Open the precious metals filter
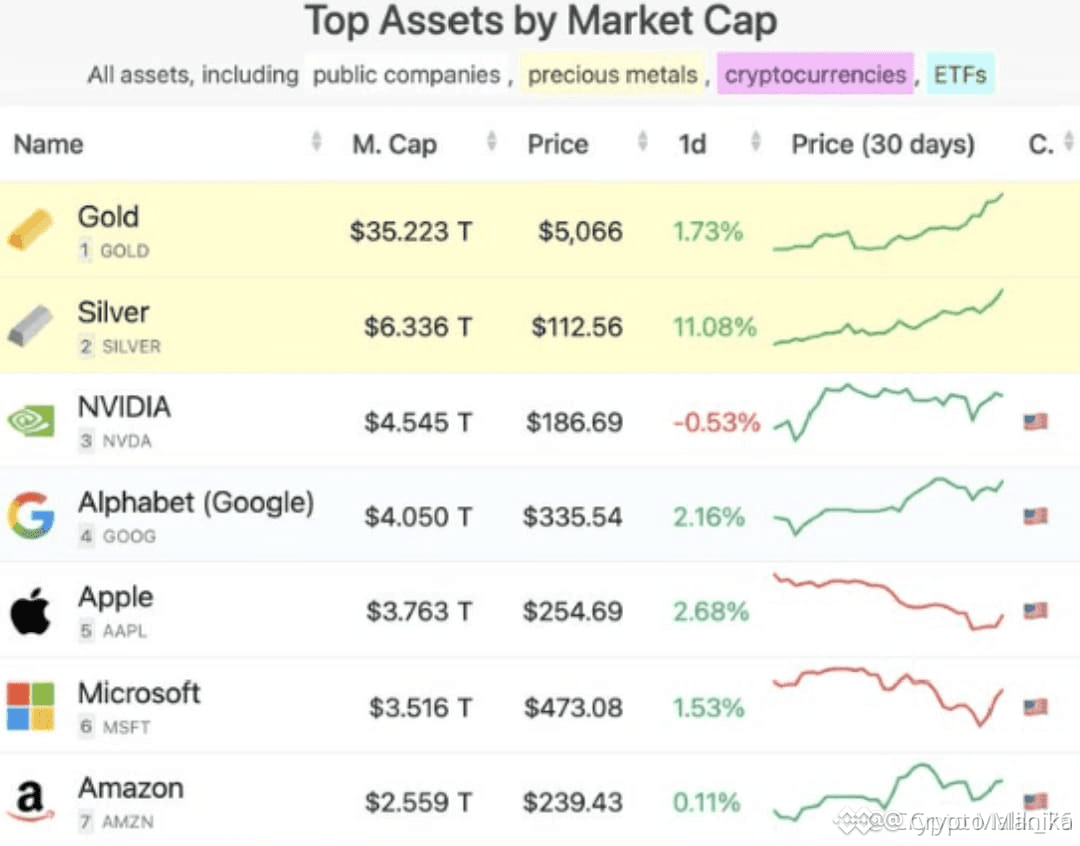Viewport: 1080px width, 846px height. coord(613,73)
